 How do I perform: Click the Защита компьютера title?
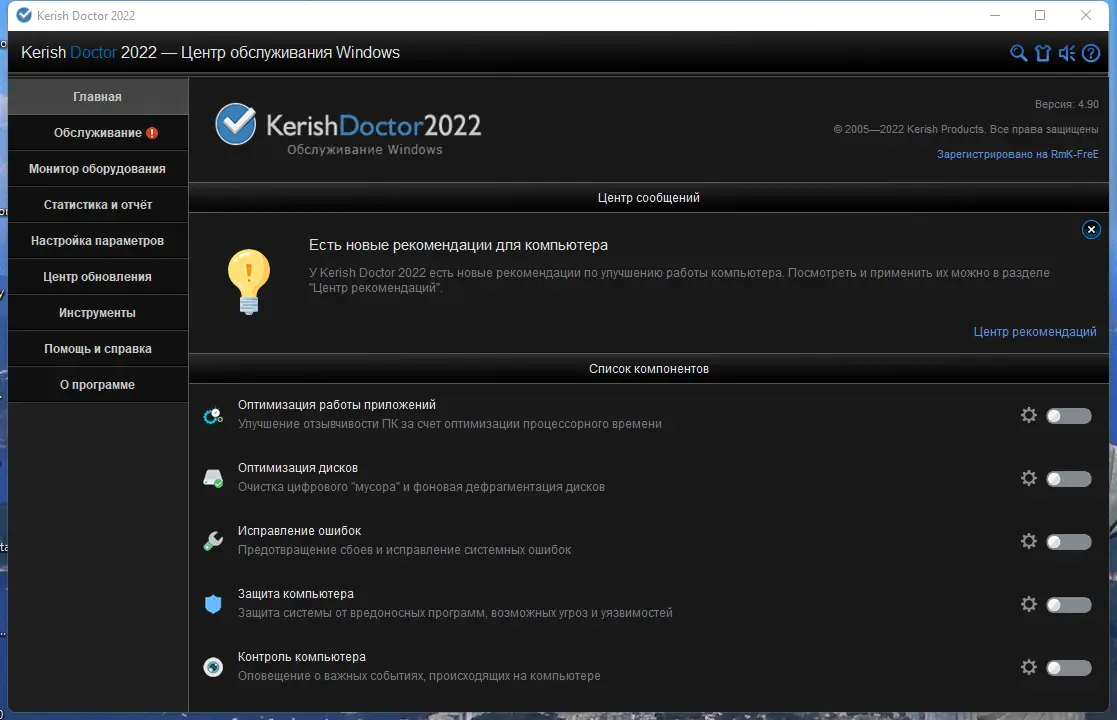[x=296, y=594]
